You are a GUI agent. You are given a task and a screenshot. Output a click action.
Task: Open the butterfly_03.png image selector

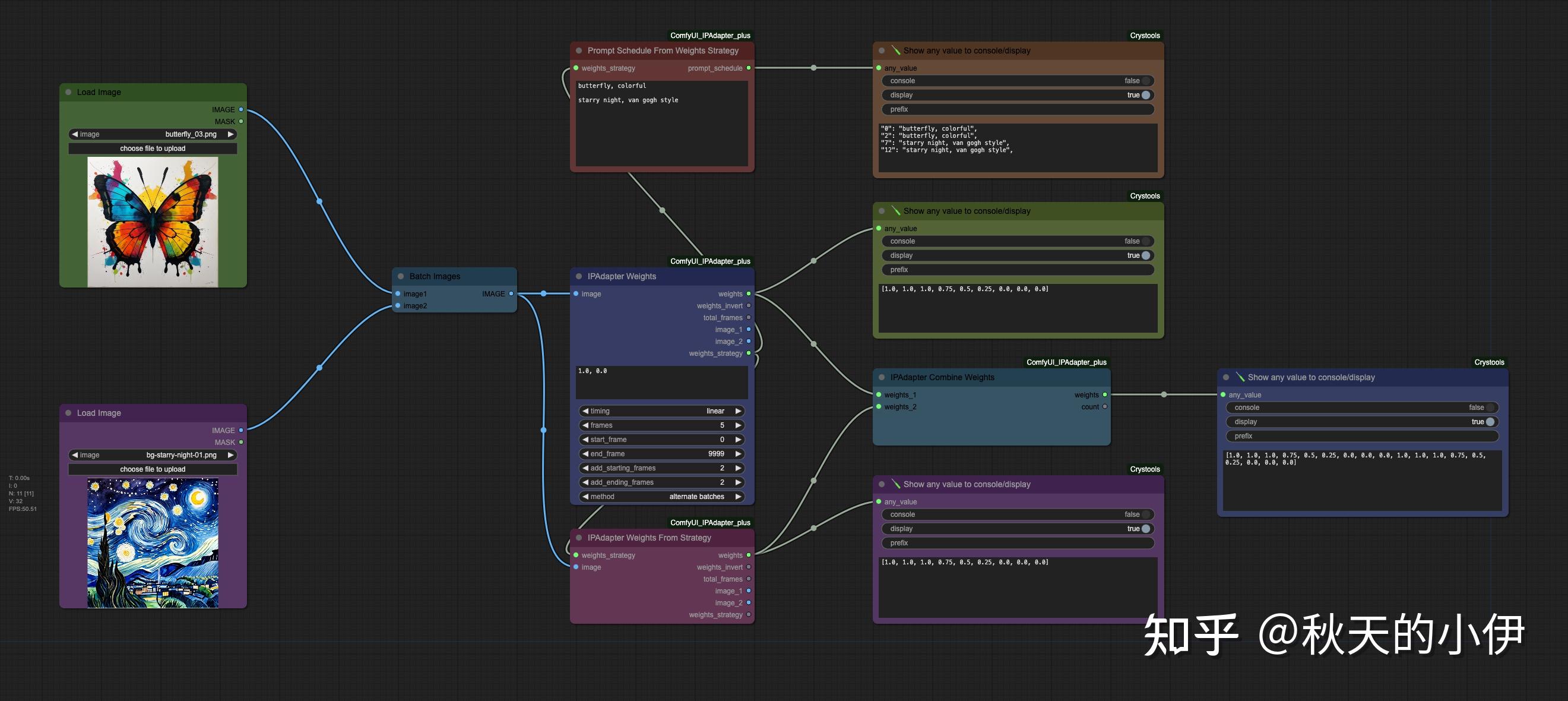[x=153, y=134]
